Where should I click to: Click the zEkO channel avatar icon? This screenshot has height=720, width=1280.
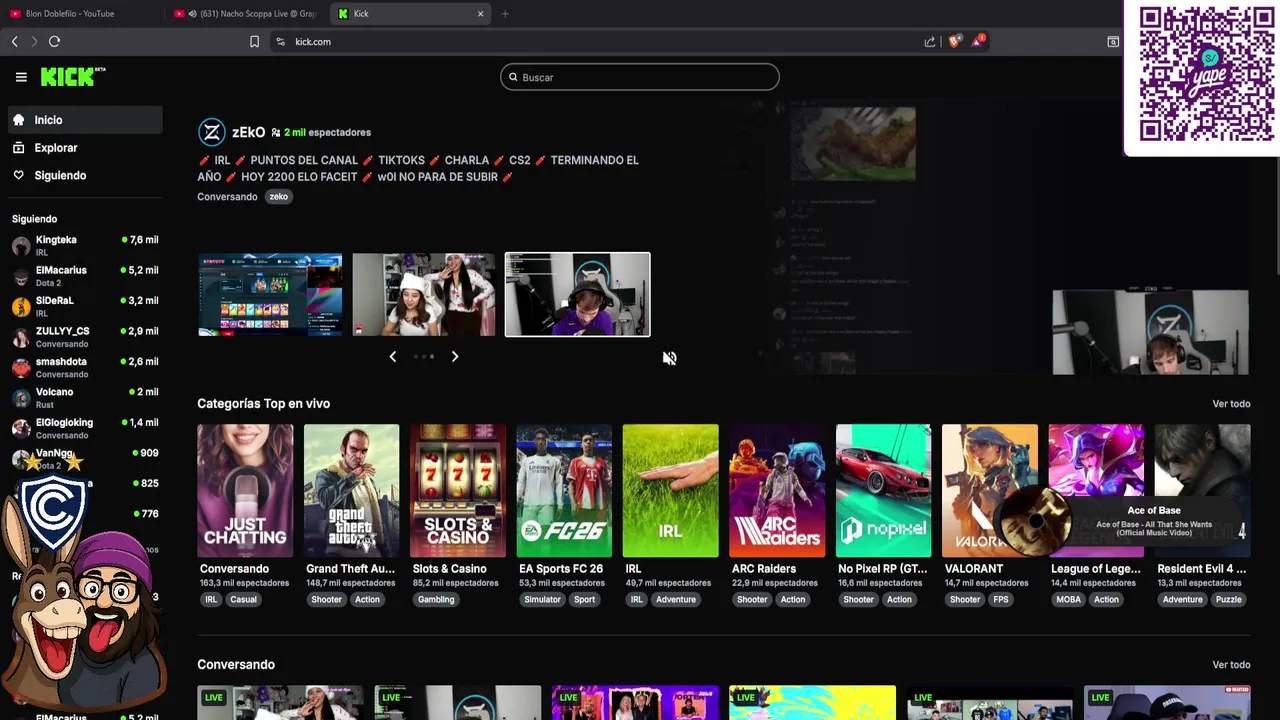click(211, 132)
